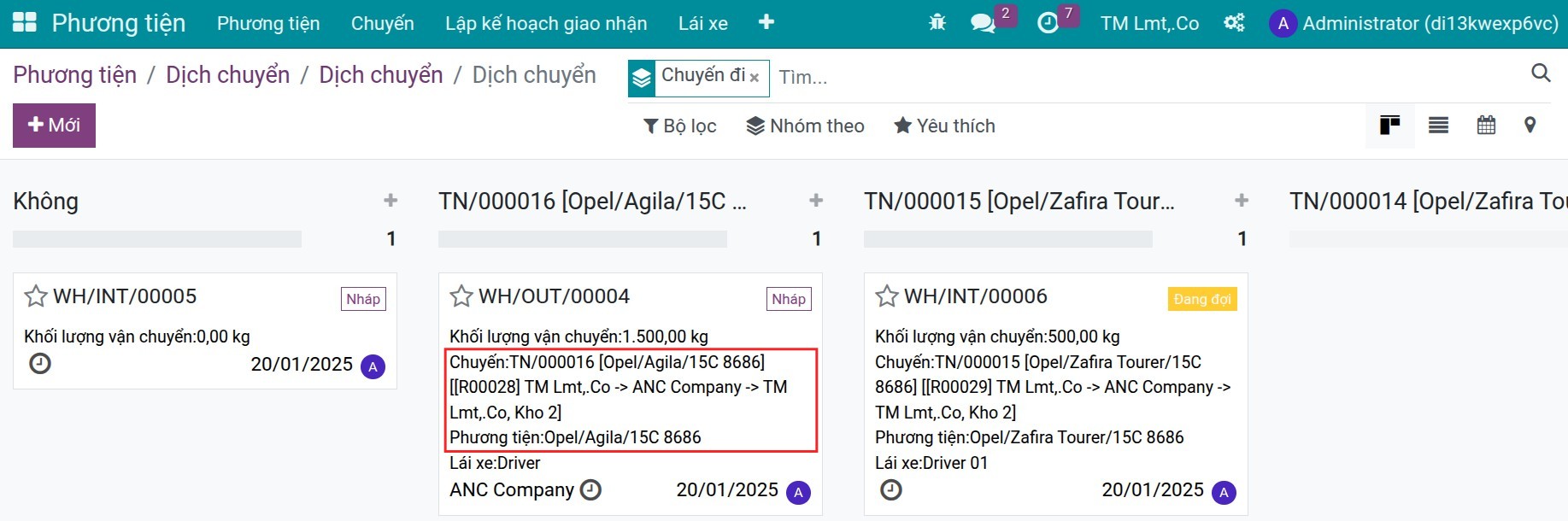Open the Yêu thích favorites dropdown

point(944,126)
